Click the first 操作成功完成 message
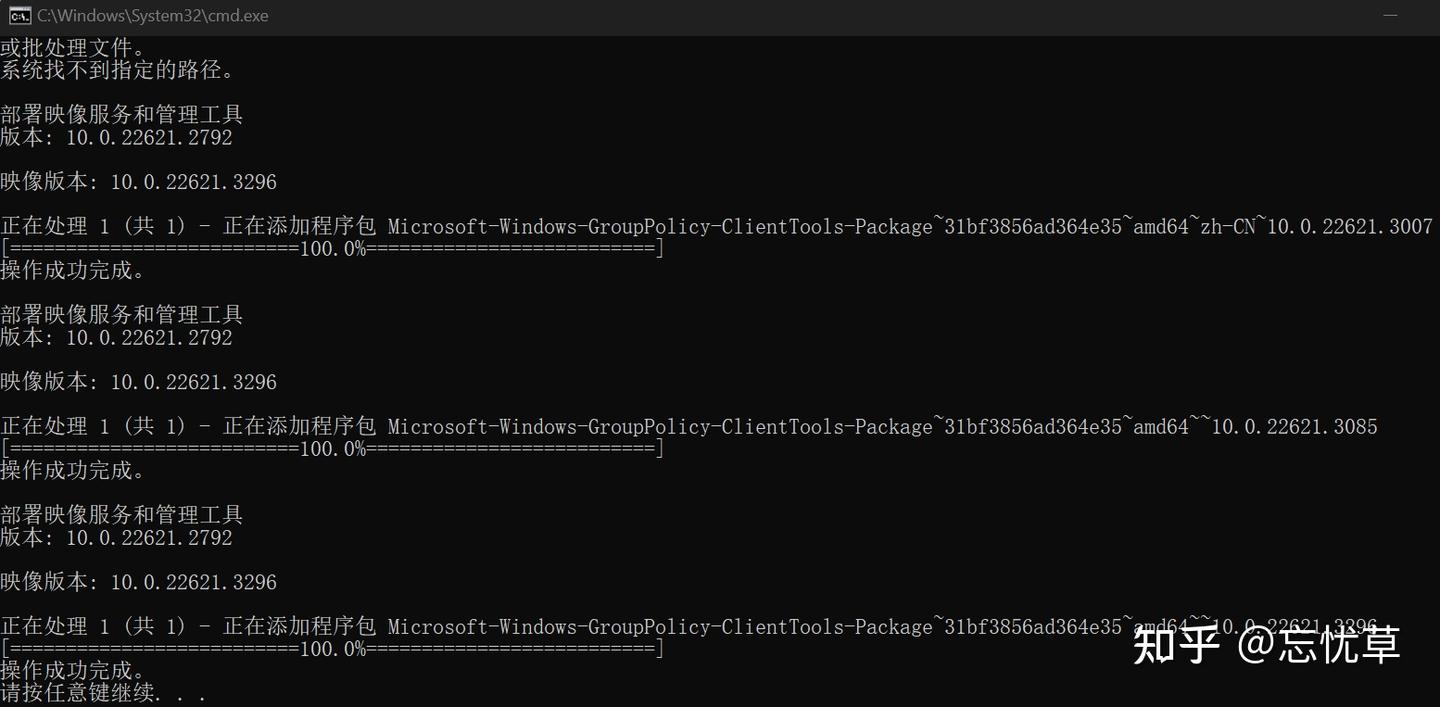 [x=73, y=270]
